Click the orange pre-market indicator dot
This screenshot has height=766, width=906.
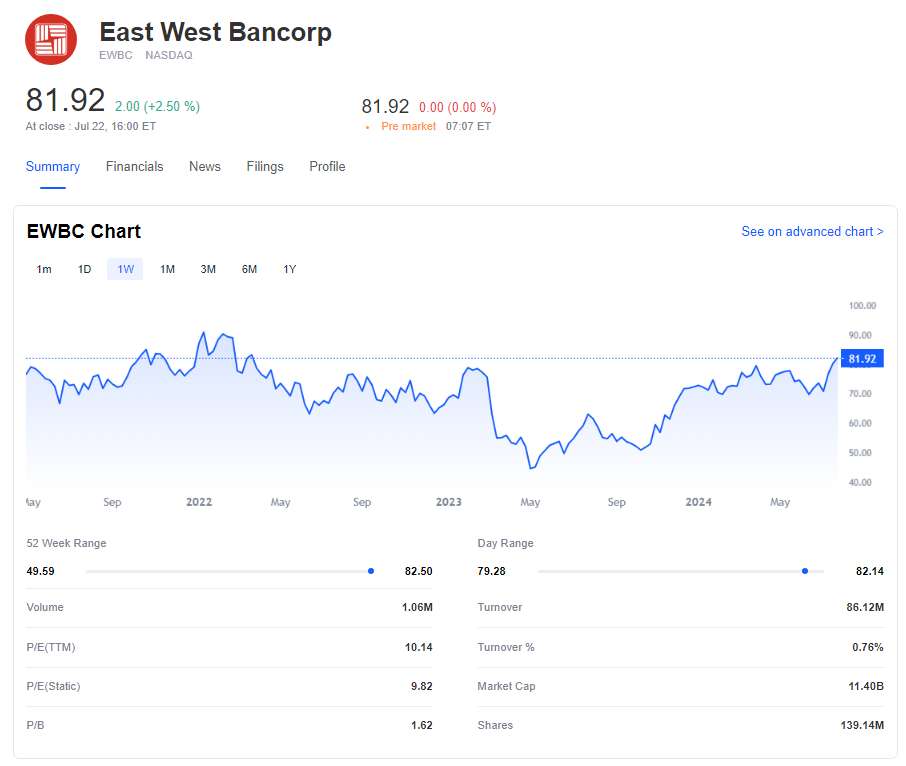[368, 127]
